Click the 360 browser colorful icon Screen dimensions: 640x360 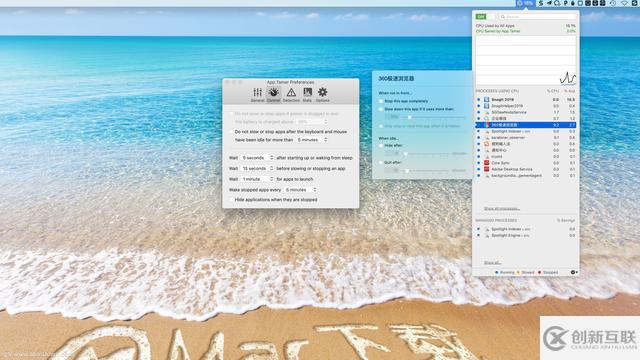tap(487, 125)
